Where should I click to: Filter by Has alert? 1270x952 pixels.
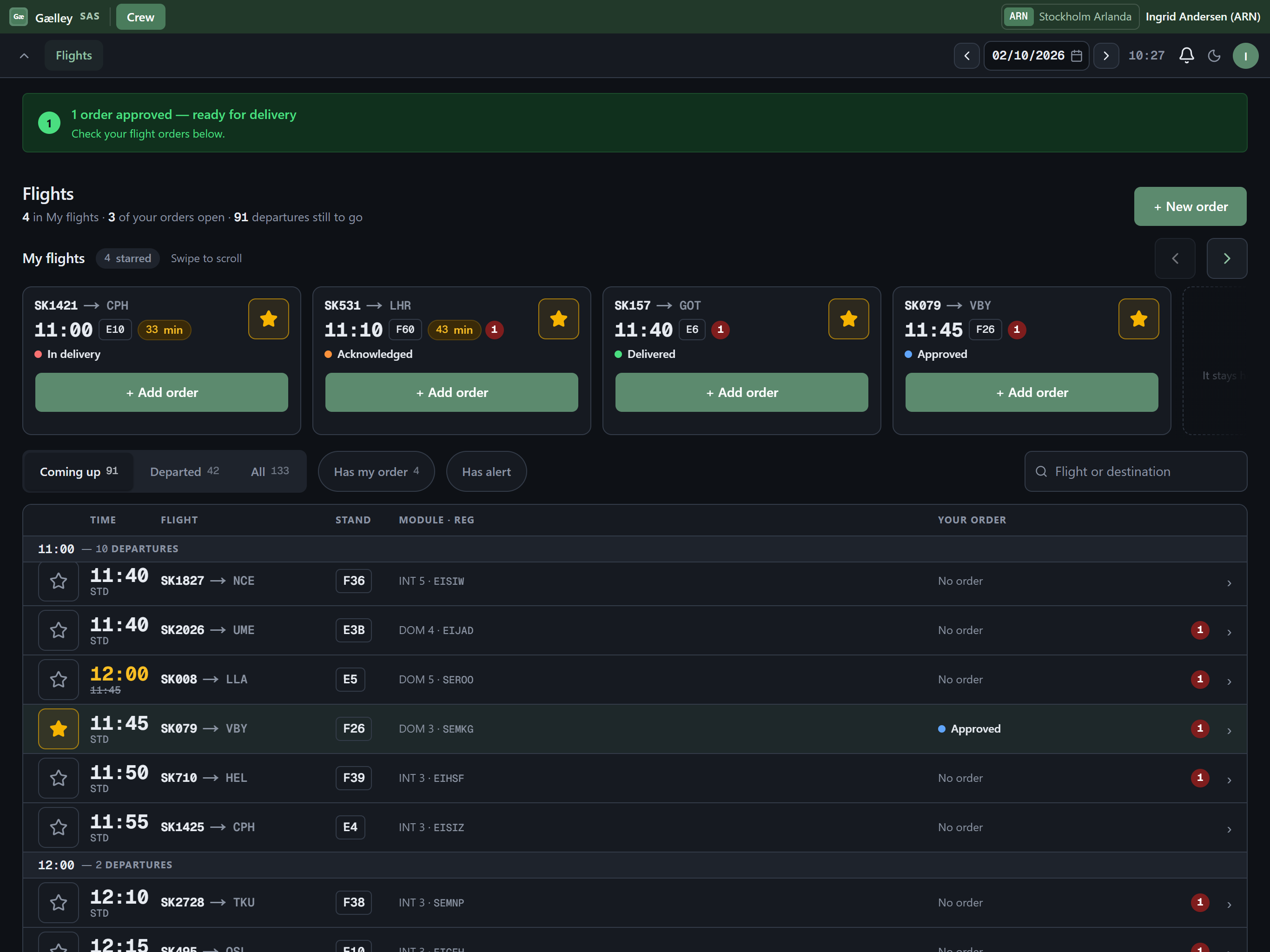(486, 471)
